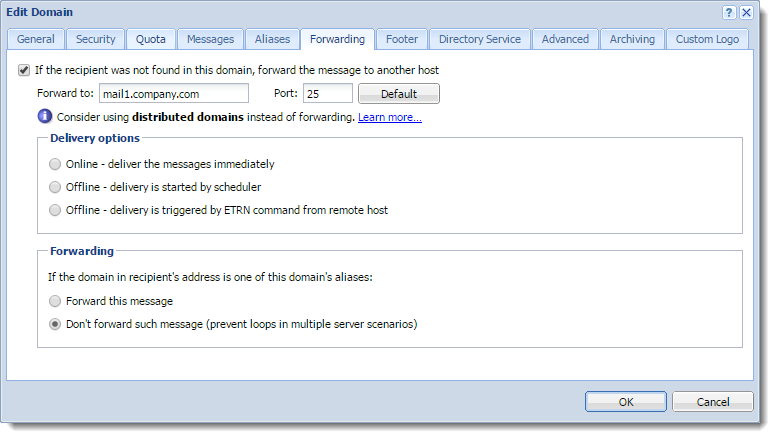Select Don't forward such message option
Viewport: 775px width, 438px height.
pyautogui.click(x=55, y=324)
